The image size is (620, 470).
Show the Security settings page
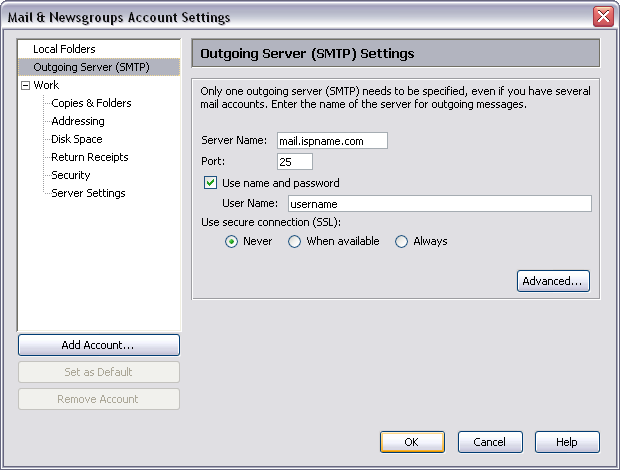click(71, 175)
